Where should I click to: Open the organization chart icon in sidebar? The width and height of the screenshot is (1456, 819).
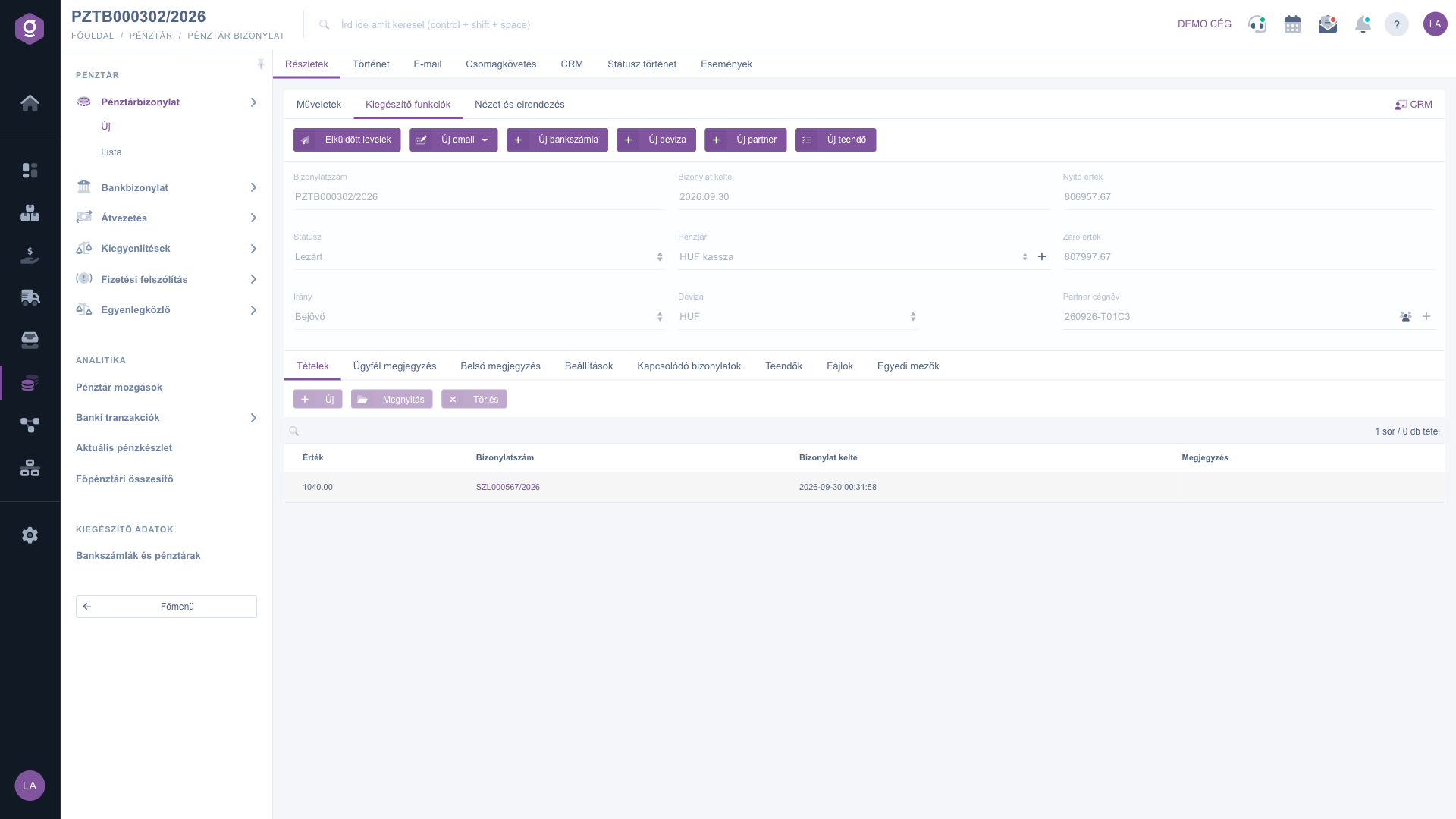(x=30, y=468)
